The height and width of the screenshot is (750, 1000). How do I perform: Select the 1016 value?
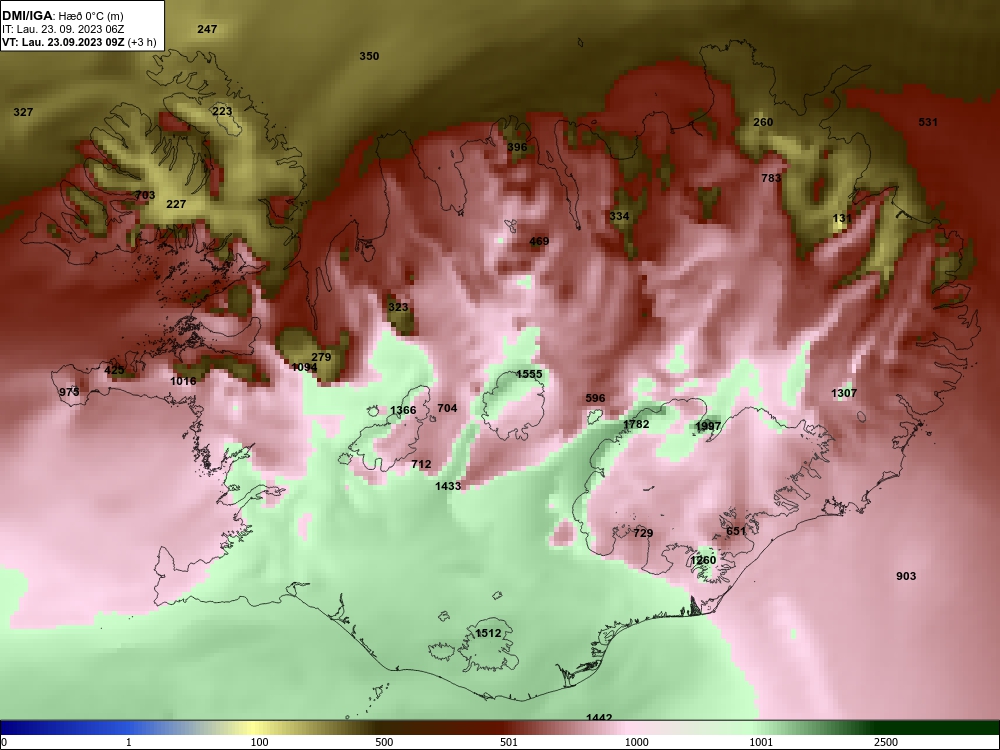[x=183, y=381]
